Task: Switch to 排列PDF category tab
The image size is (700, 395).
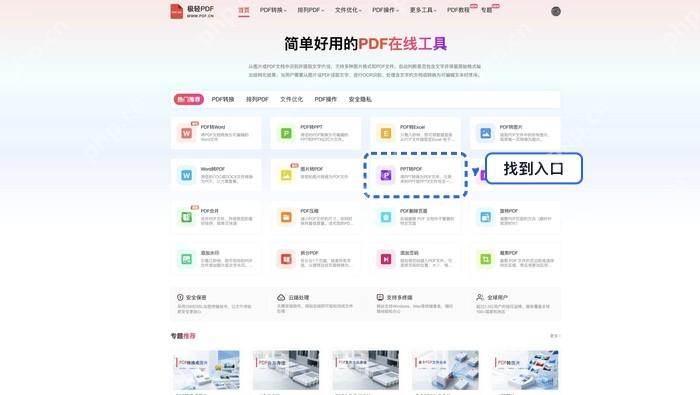Action: coord(257,99)
